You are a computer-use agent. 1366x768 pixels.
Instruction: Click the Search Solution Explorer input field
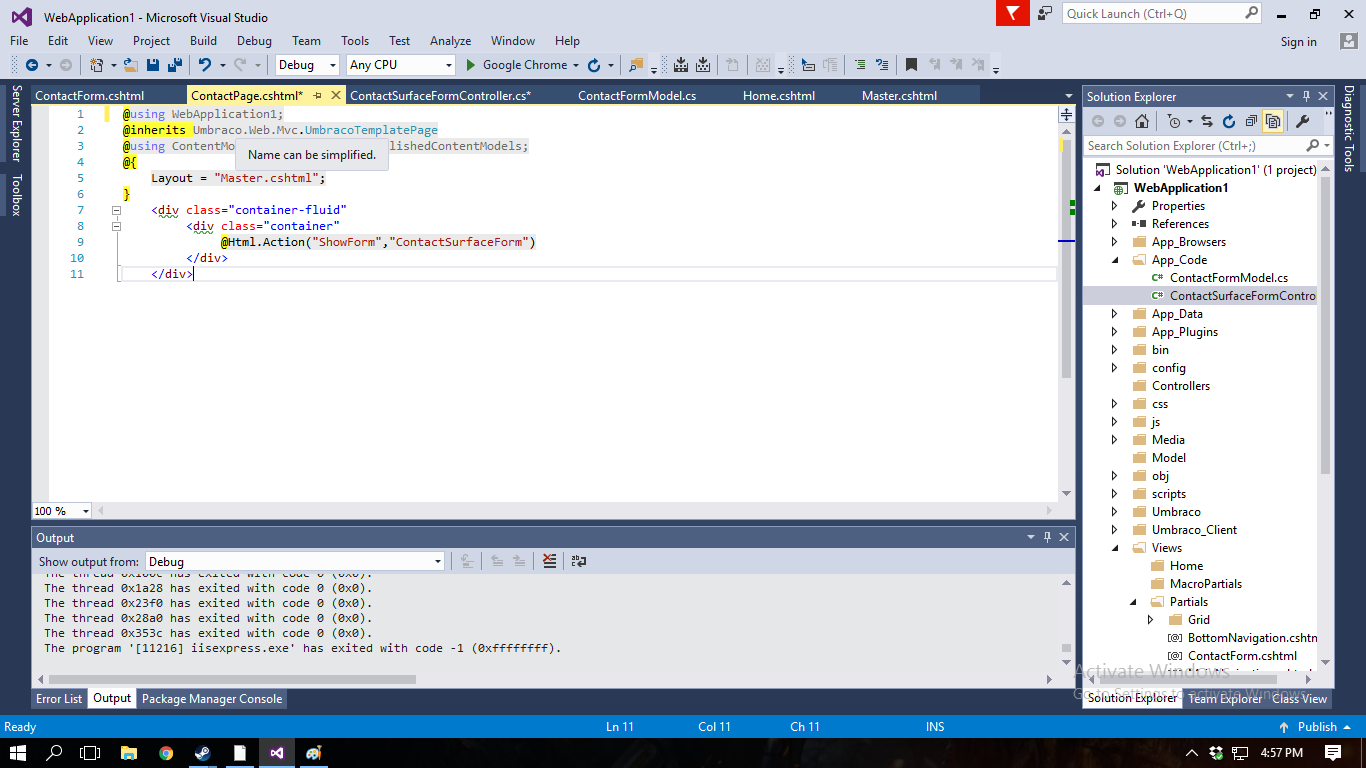pyautogui.click(x=1195, y=146)
